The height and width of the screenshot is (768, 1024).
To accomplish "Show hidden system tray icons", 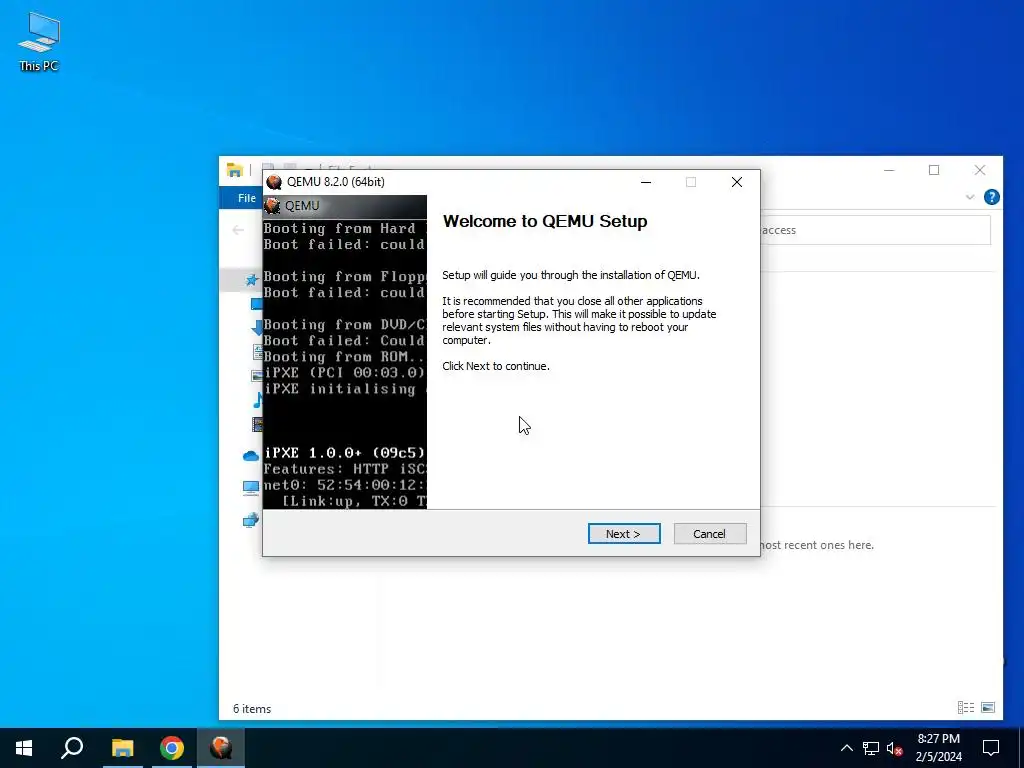I will tap(846, 748).
